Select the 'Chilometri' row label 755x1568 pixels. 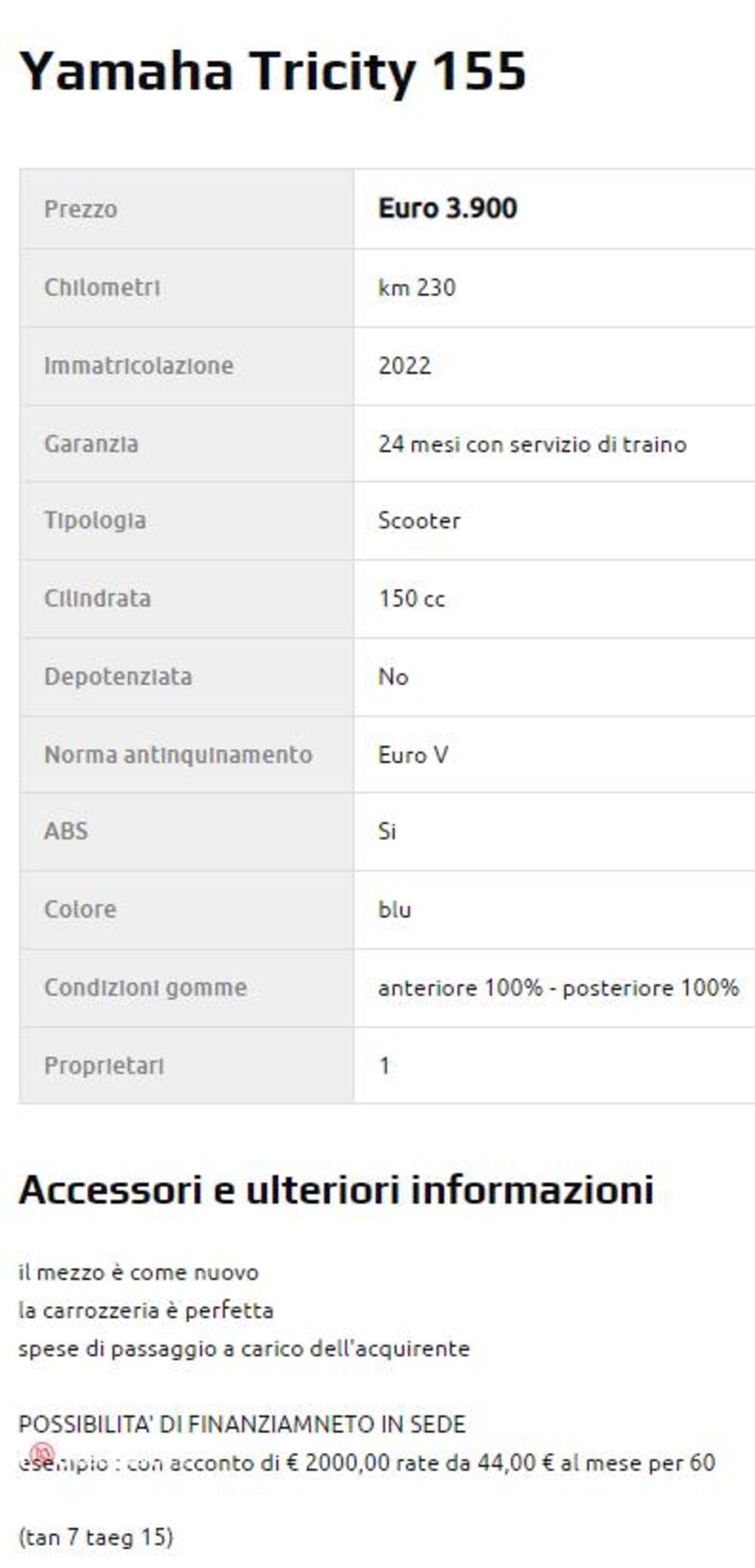click(102, 288)
